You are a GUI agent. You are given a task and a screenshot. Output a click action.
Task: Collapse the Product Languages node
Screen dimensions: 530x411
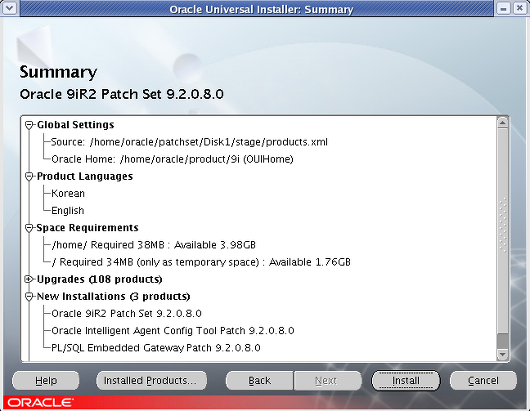tap(29, 177)
